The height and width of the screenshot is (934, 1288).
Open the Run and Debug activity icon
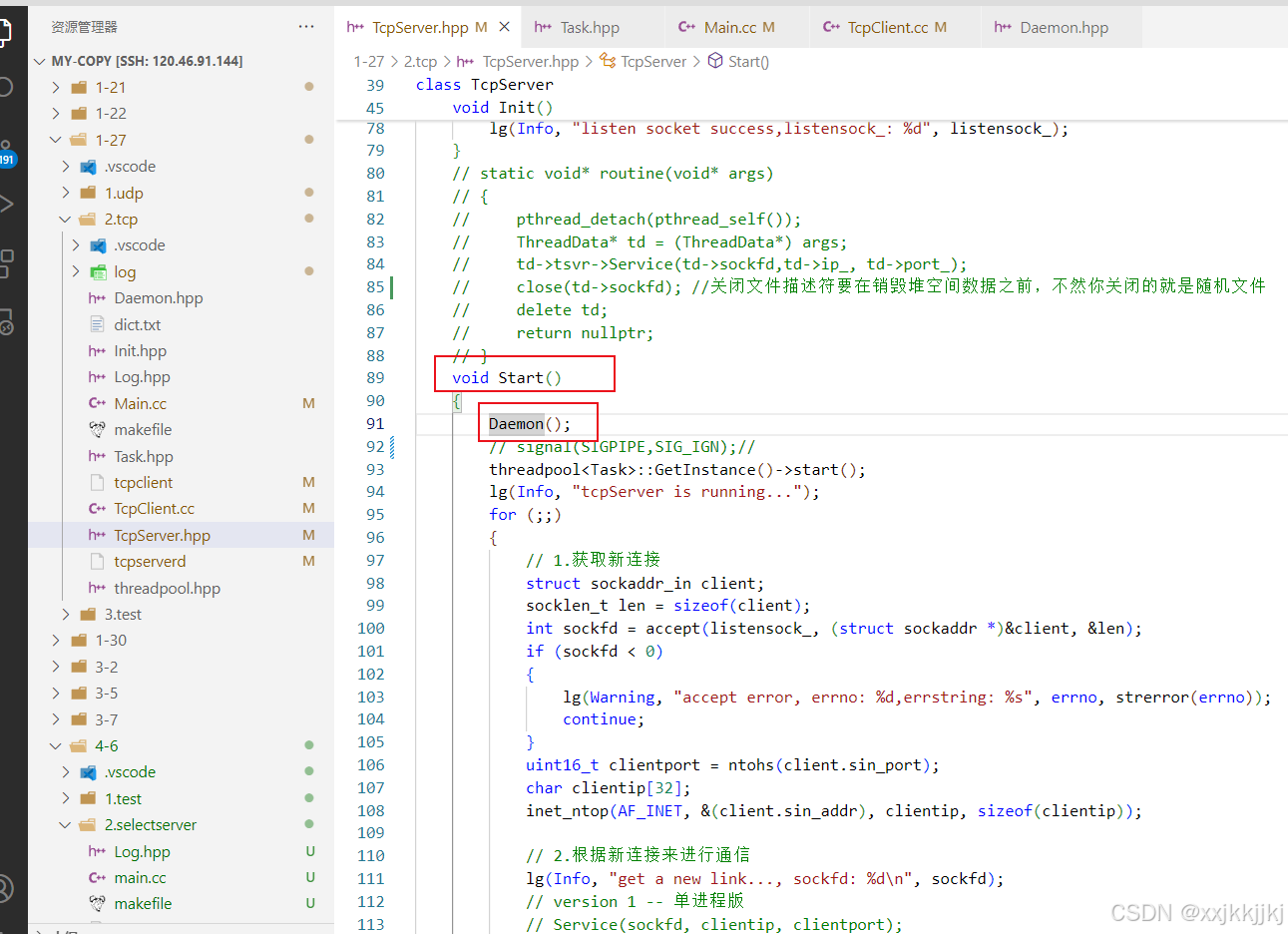click(6, 205)
